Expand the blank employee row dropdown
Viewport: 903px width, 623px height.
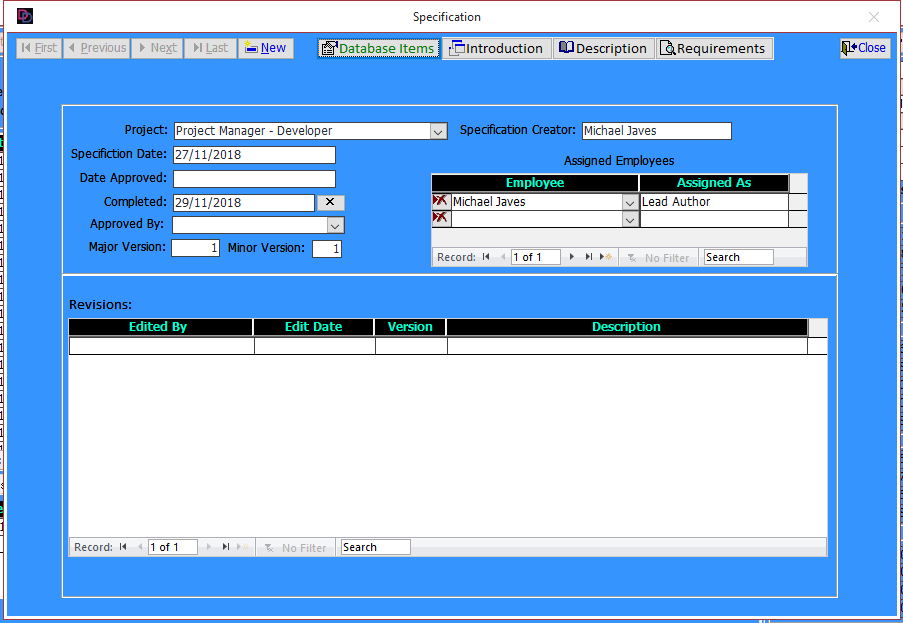630,219
